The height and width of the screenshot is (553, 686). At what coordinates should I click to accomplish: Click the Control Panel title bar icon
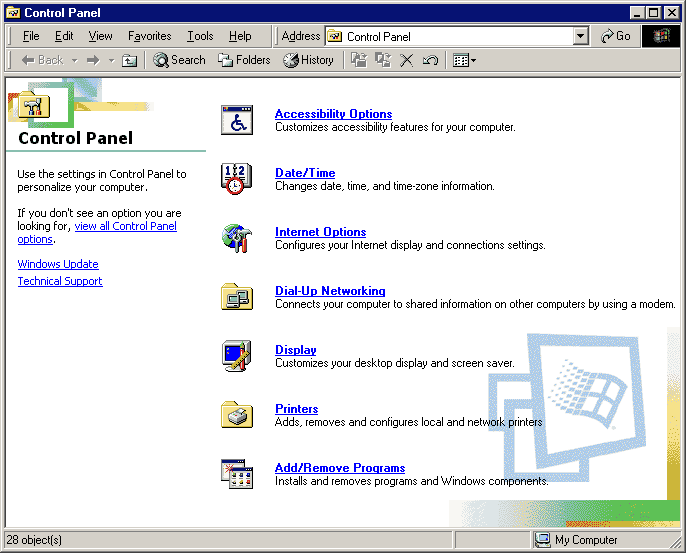(x=13, y=13)
